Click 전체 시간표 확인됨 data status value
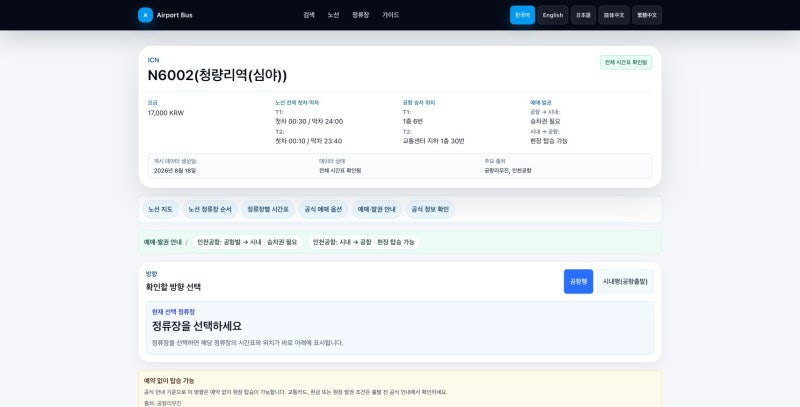This screenshot has width=800, height=407. [x=340, y=171]
